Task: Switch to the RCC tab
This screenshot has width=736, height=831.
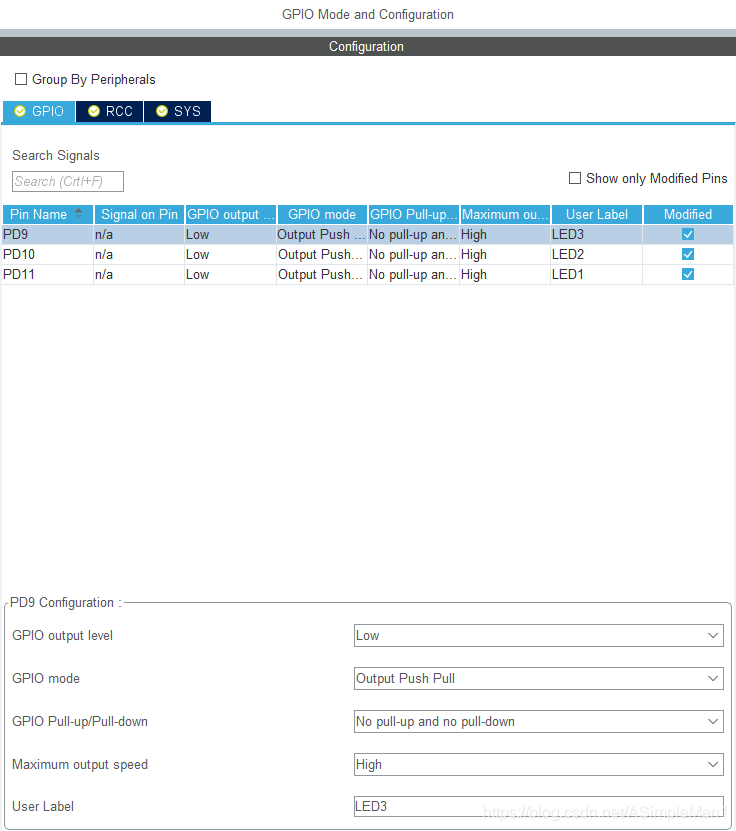Action: (110, 111)
